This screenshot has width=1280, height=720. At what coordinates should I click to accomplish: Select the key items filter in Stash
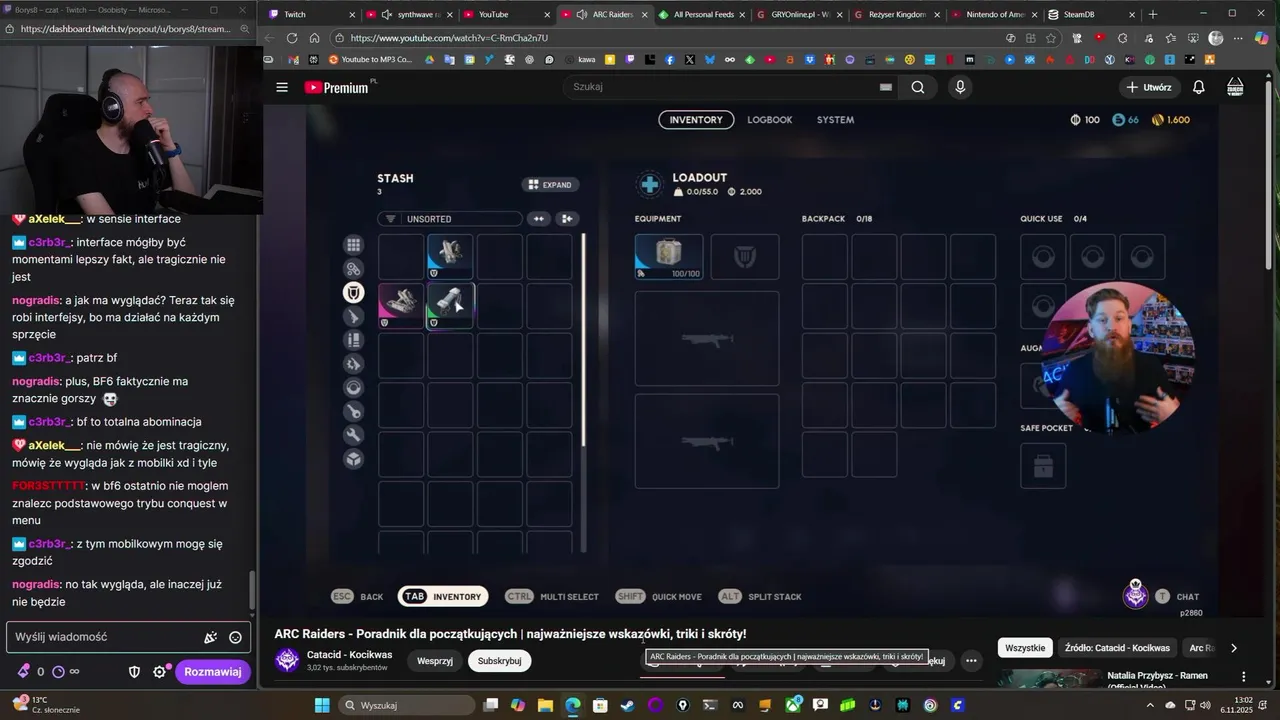point(353,411)
